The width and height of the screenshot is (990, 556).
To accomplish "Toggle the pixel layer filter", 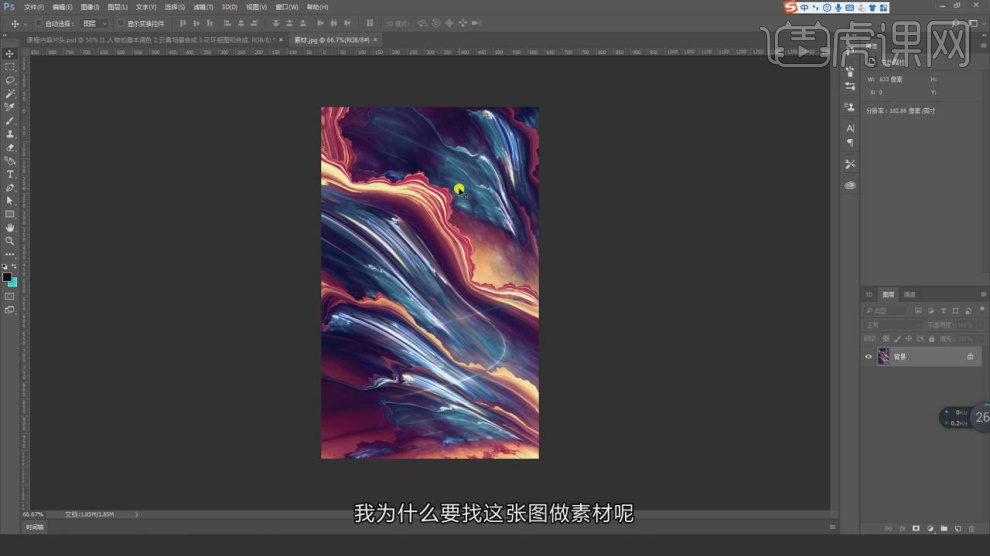I will click(x=918, y=311).
